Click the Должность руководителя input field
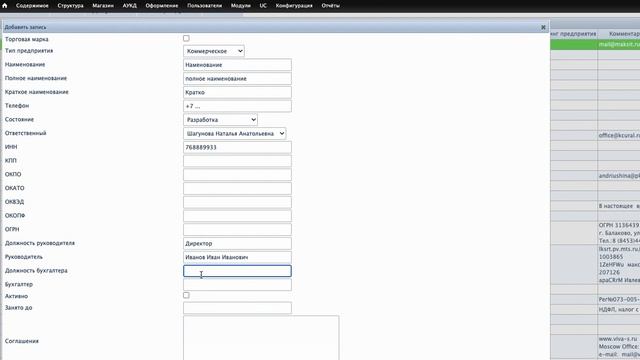 click(237, 243)
